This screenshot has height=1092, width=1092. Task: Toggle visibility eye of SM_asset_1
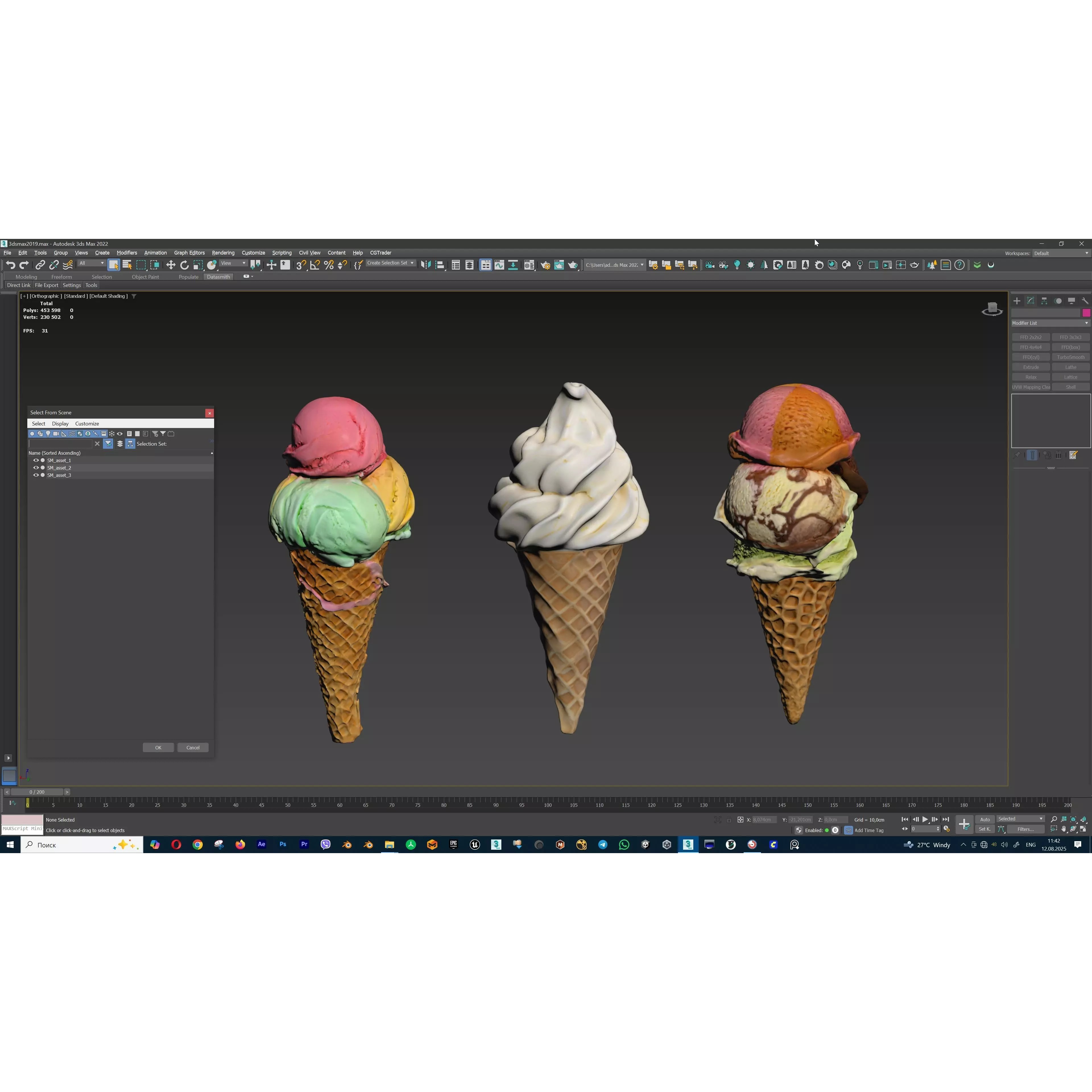coord(36,461)
